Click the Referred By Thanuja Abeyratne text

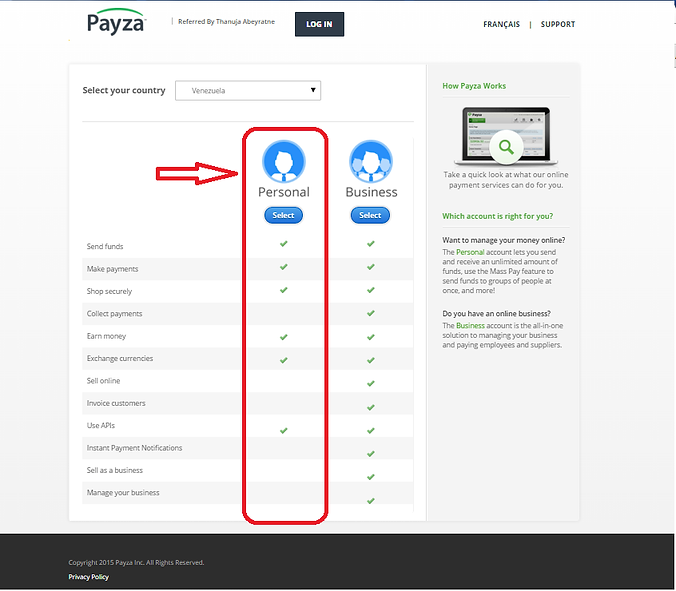click(226, 22)
